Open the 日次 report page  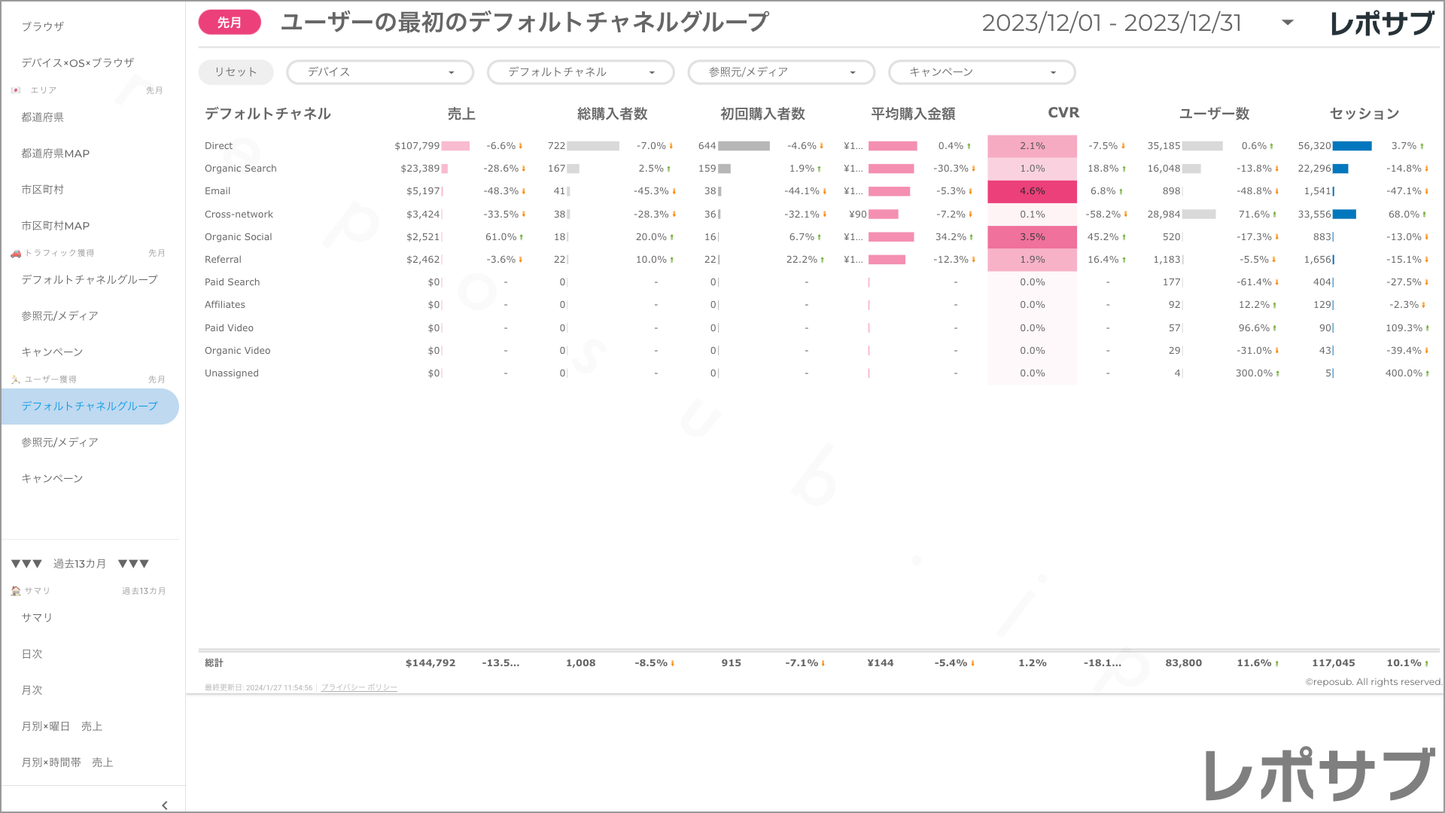pyautogui.click(x=32, y=654)
